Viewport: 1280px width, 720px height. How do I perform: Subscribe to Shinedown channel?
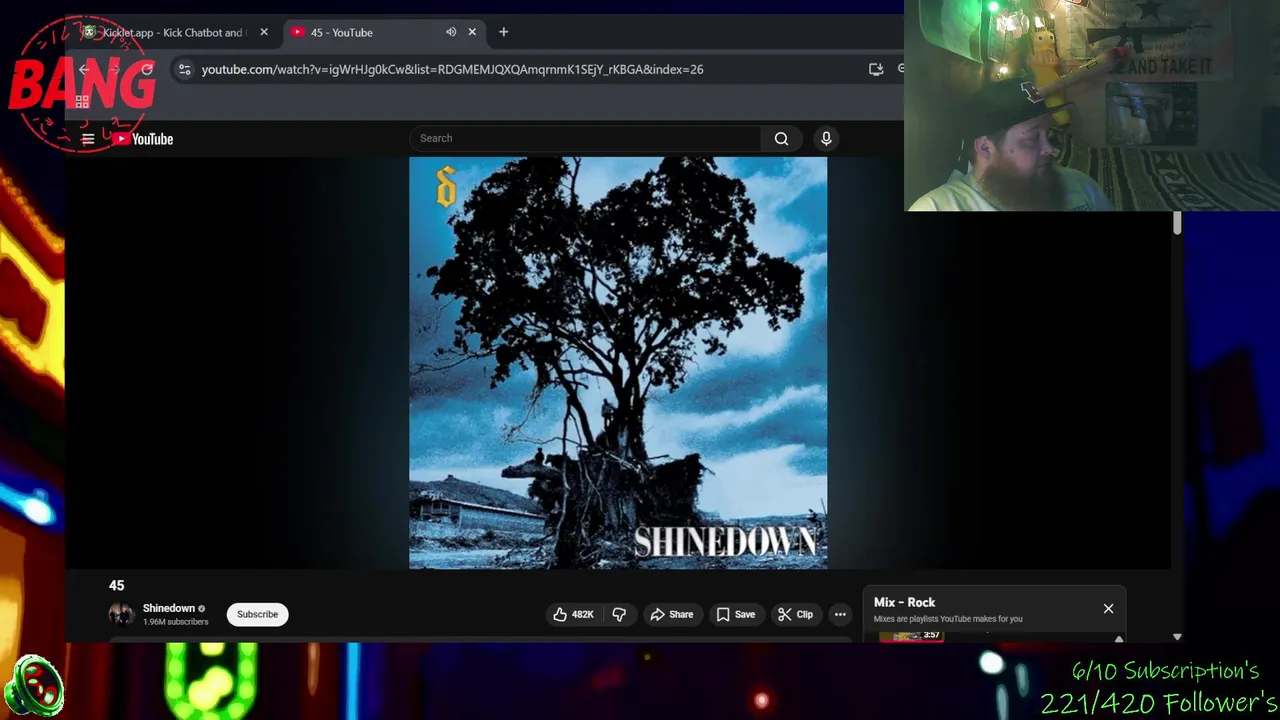(x=257, y=614)
